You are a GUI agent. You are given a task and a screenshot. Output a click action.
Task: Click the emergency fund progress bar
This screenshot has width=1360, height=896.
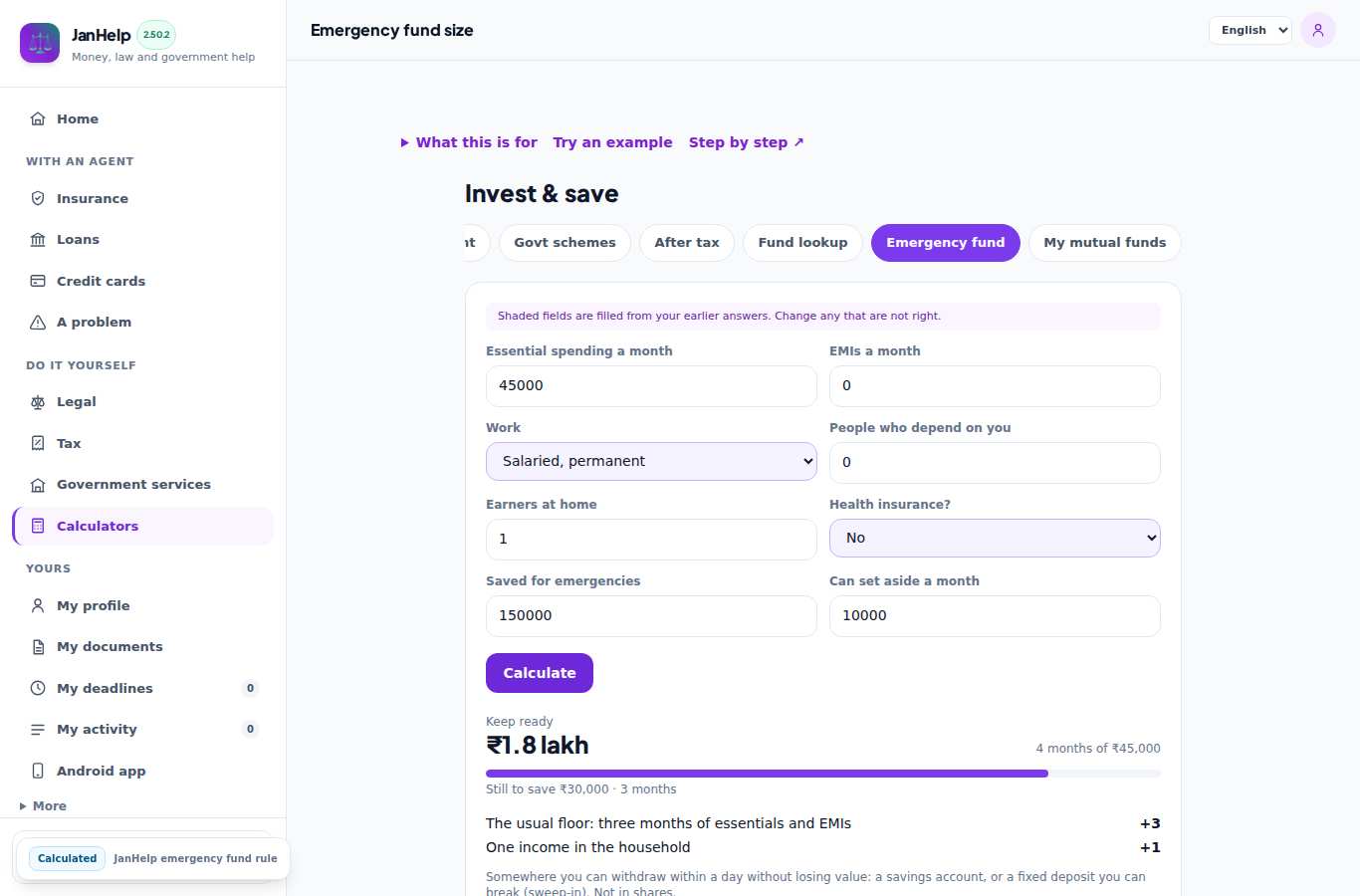click(x=823, y=774)
